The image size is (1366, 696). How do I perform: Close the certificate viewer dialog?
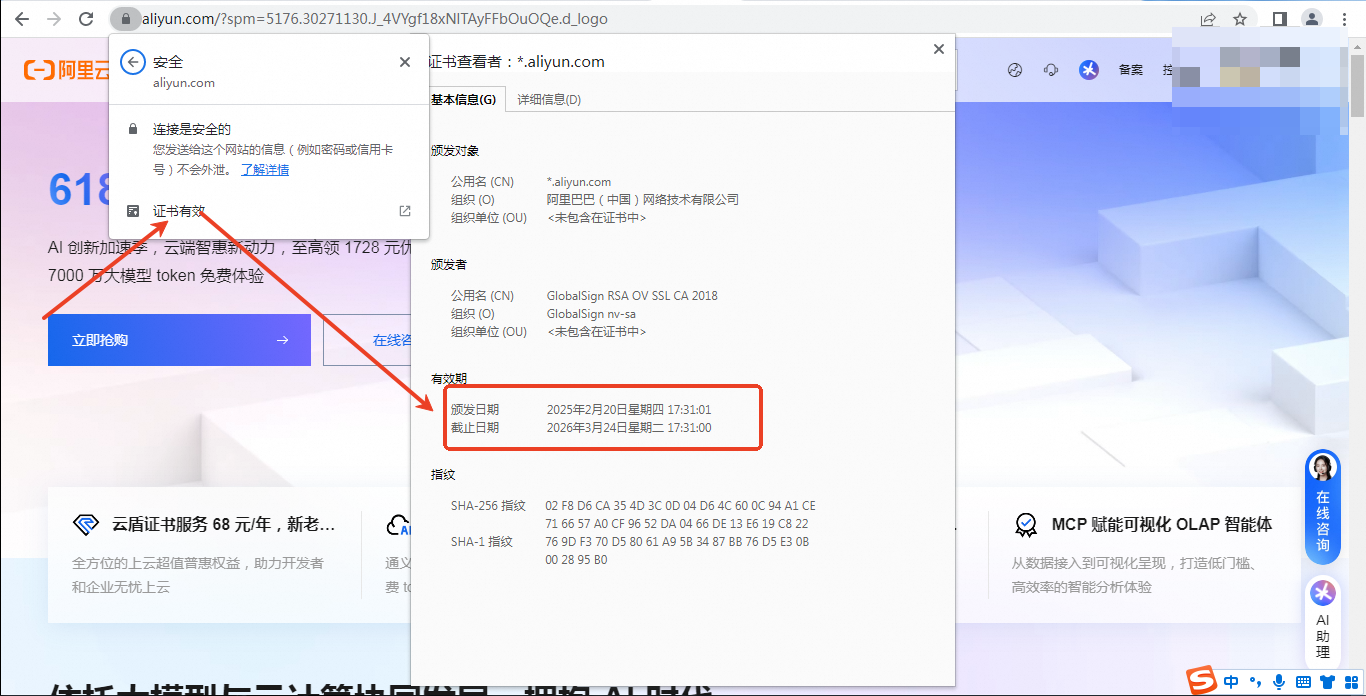(938, 49)
